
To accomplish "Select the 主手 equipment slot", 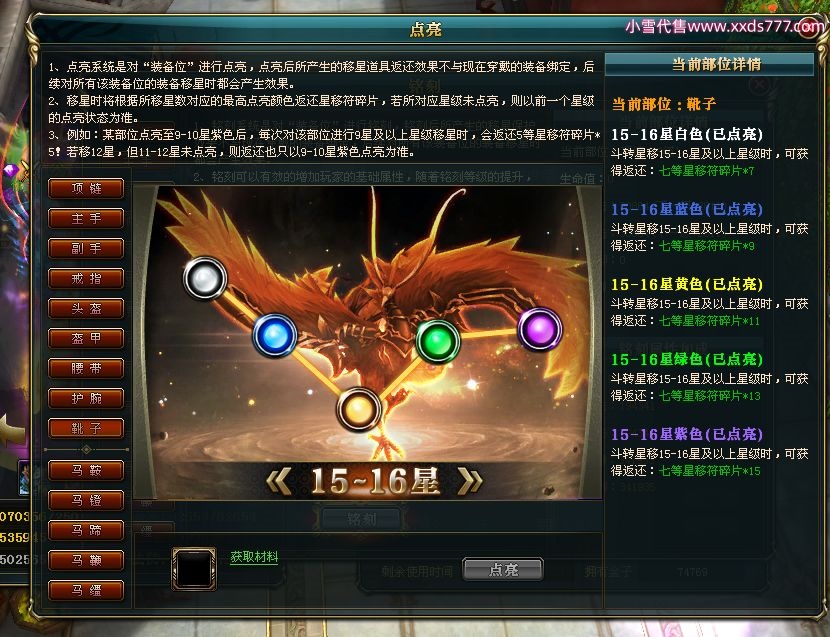I will pyautogui.click(x=86, y=218).
